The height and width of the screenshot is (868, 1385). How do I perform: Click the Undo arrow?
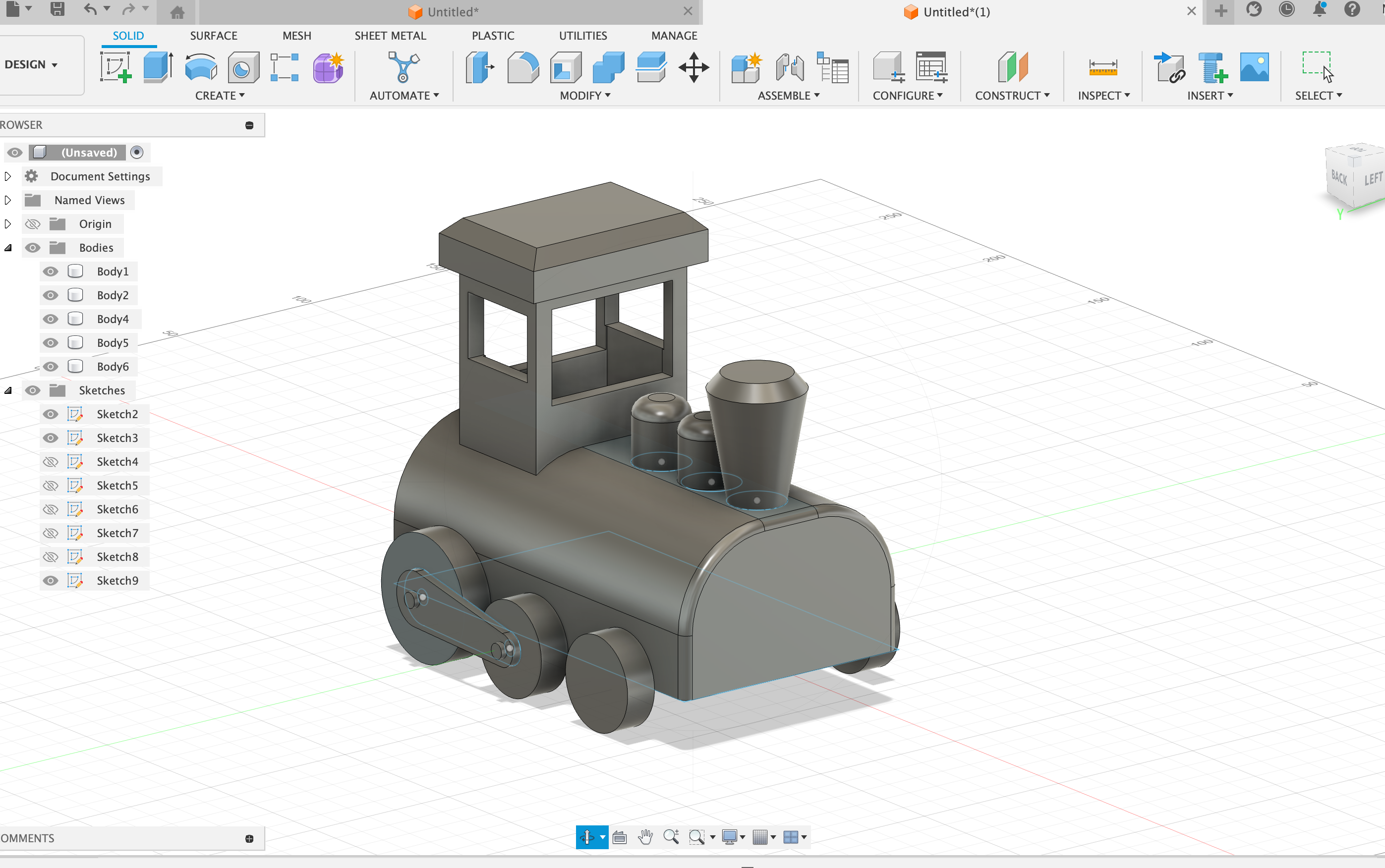pyautogui.click(x=90, y=8)
